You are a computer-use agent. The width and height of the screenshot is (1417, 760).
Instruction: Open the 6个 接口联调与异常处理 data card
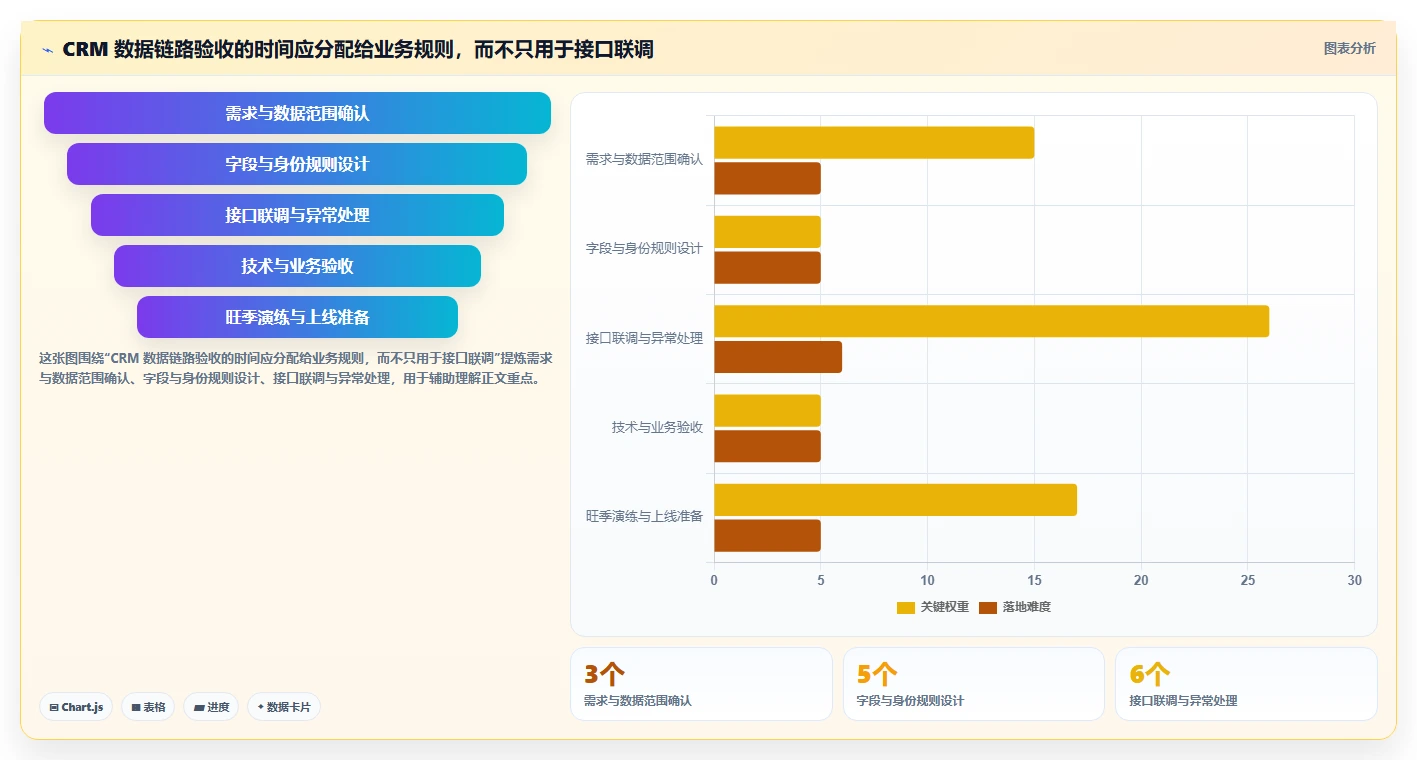[1246, 684]
